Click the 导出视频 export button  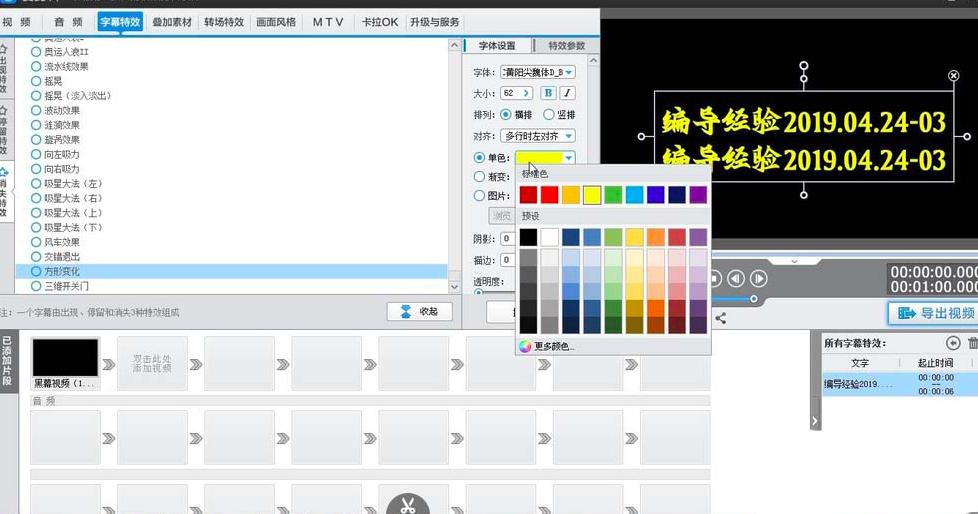point(932,313)
